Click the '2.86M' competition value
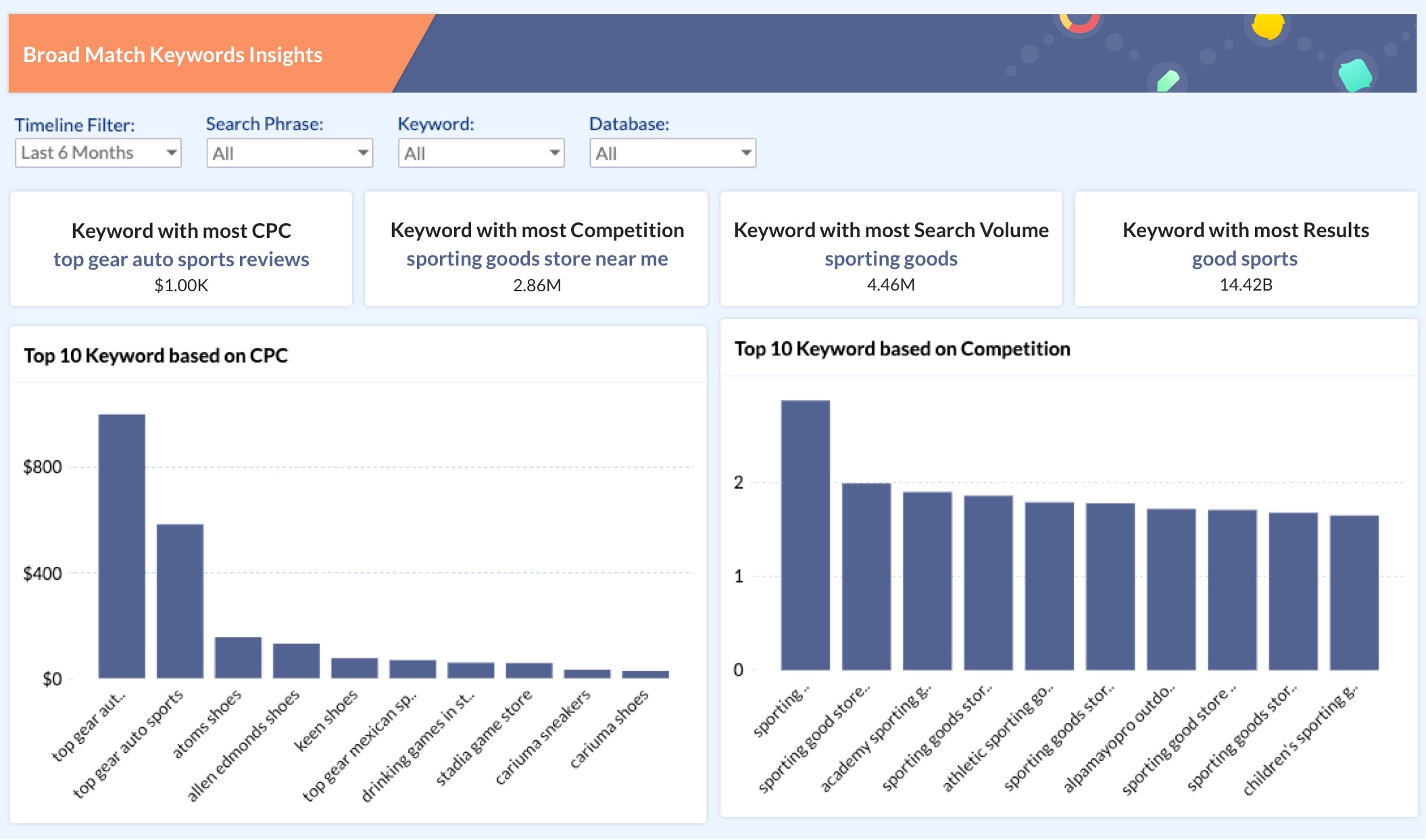Viewport: 1426px width, 840px height. coord(537,285)
